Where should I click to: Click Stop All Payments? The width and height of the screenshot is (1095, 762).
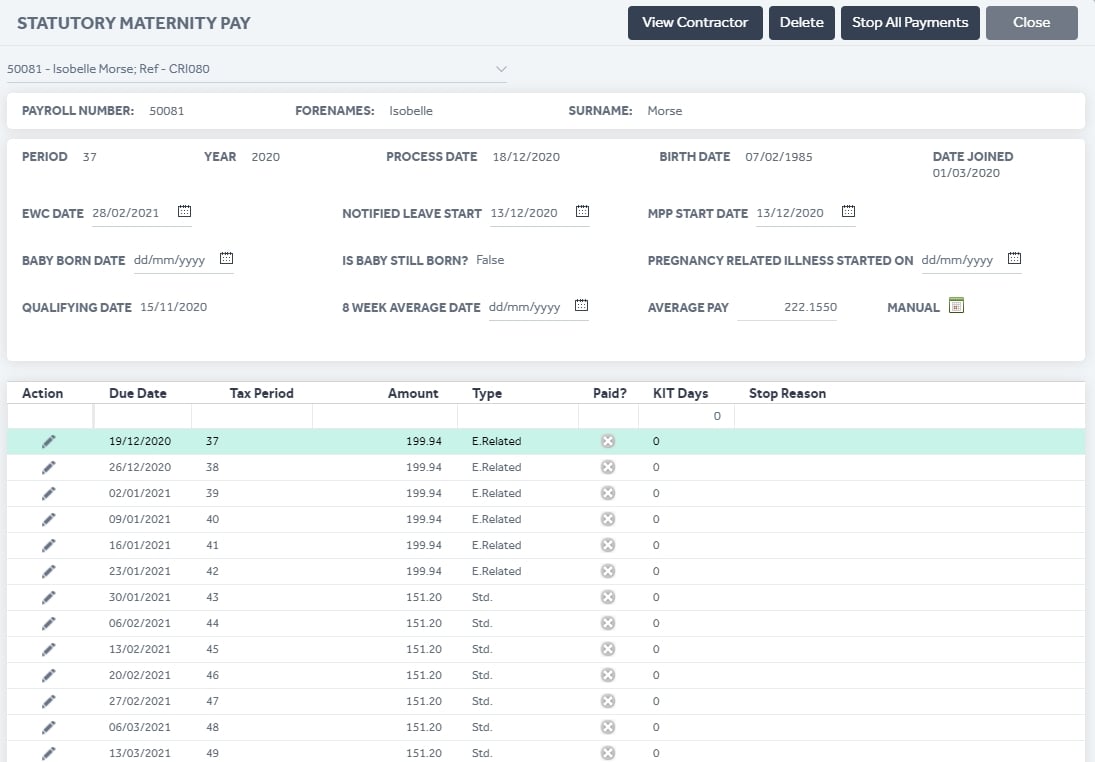[910, 23]
